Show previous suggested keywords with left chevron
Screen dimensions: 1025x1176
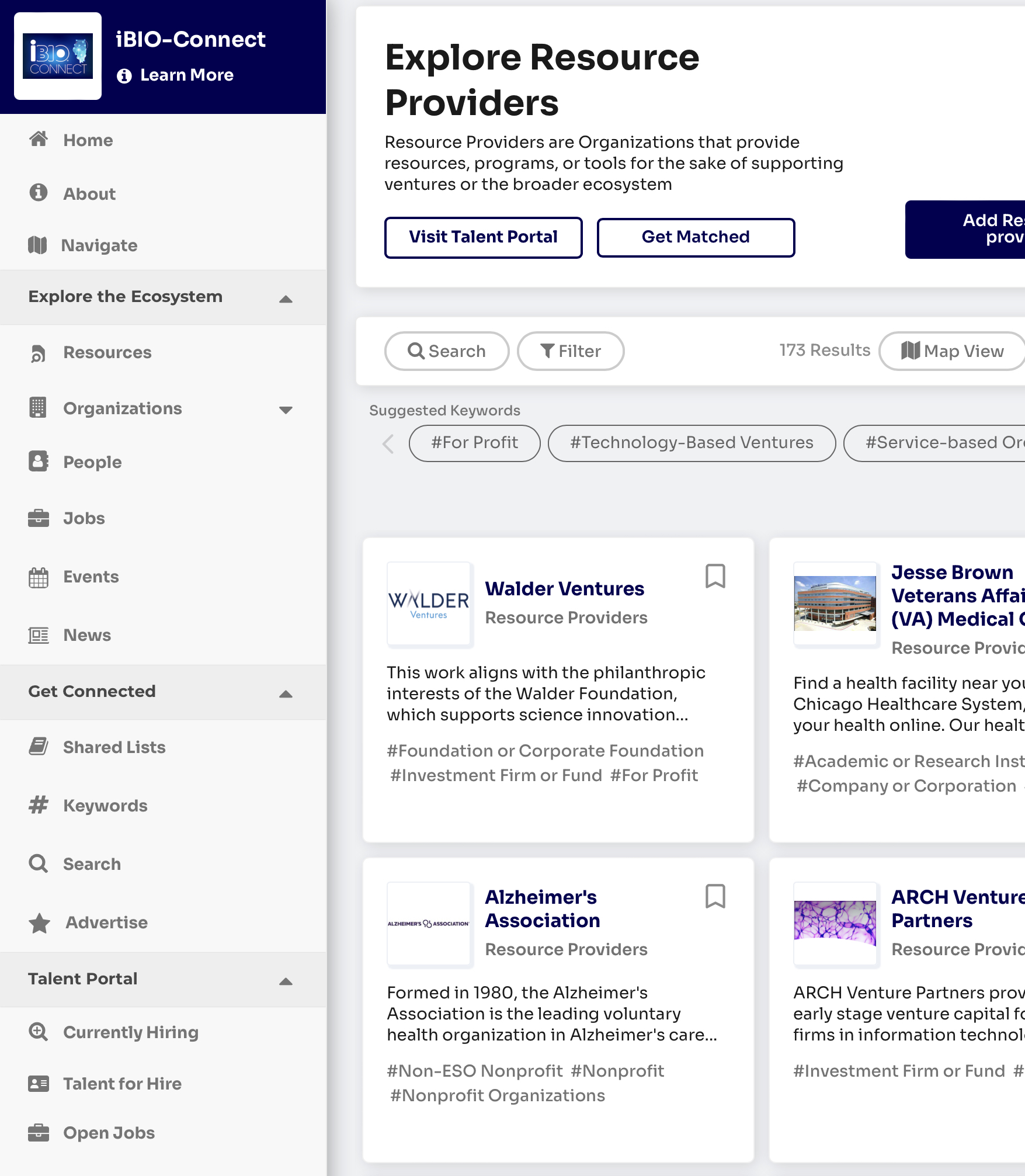click(x=388, y=443)
